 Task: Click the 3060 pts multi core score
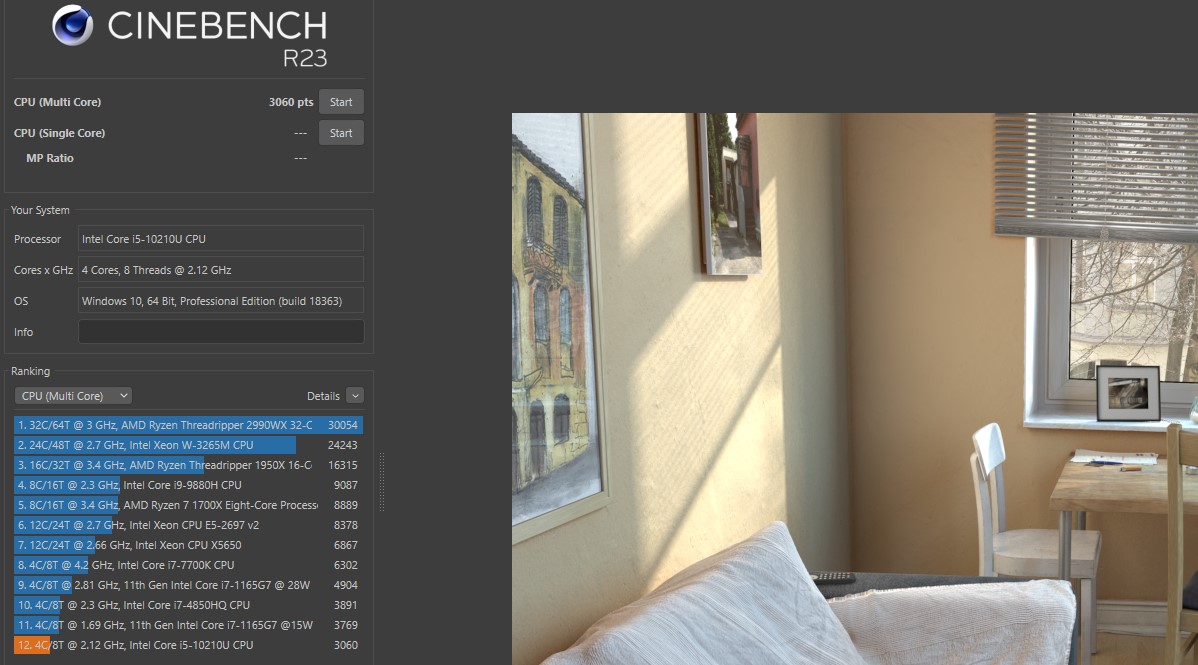(x=290, y=102)
